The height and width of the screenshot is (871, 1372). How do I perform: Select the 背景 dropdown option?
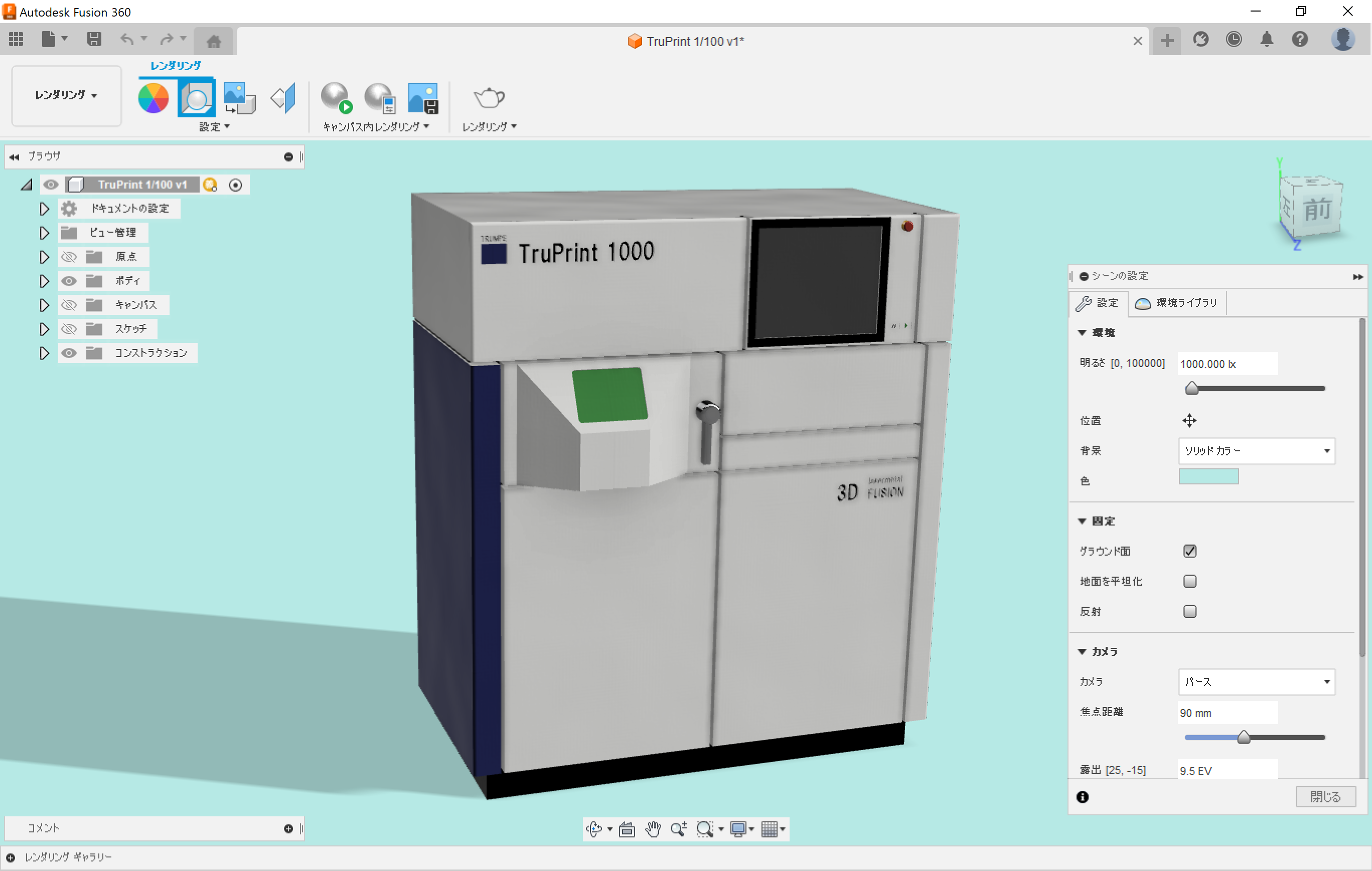click(x=1253, y=451)
